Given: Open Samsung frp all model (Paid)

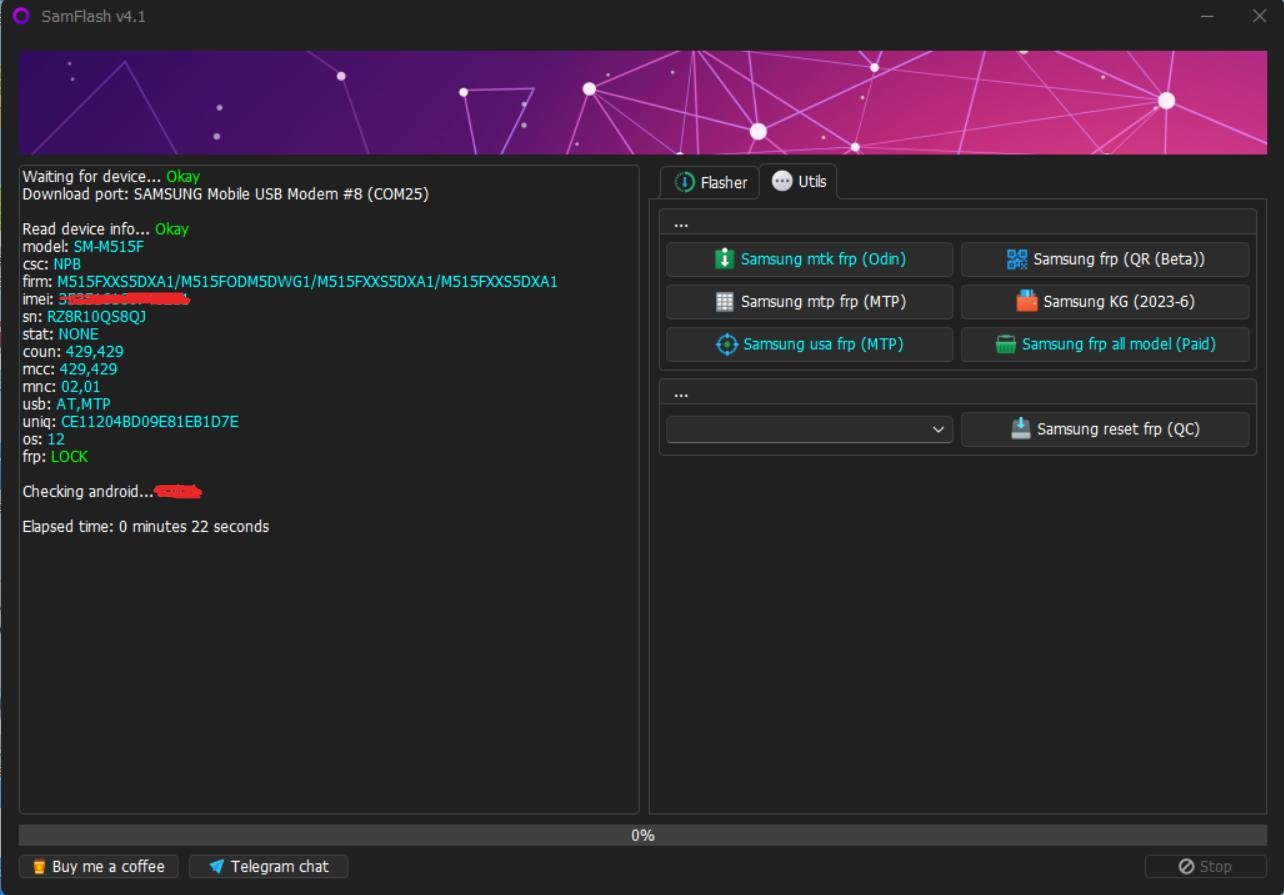Looking at the screenshot, I should 1105,344.
